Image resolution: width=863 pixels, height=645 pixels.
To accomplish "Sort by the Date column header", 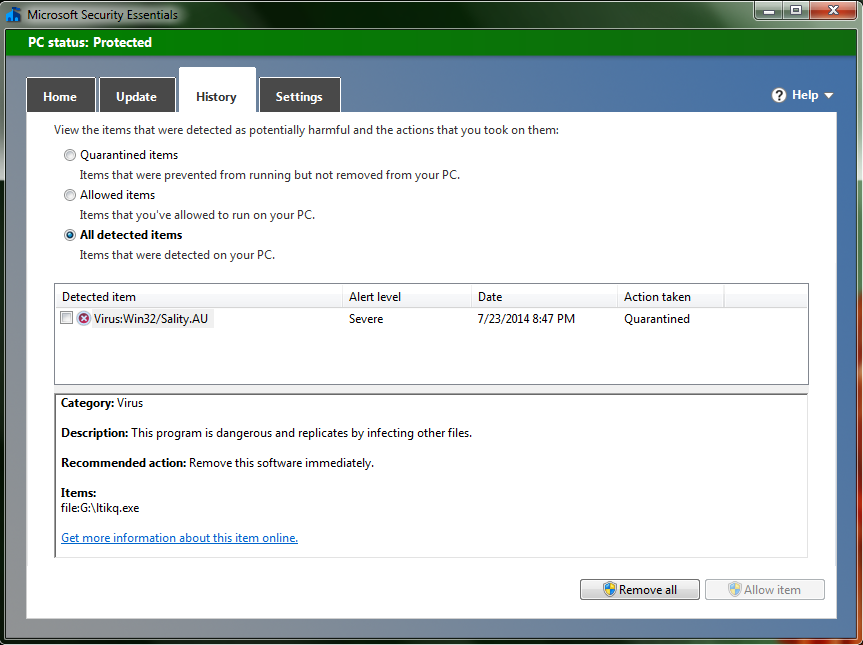I will (544, 297).
